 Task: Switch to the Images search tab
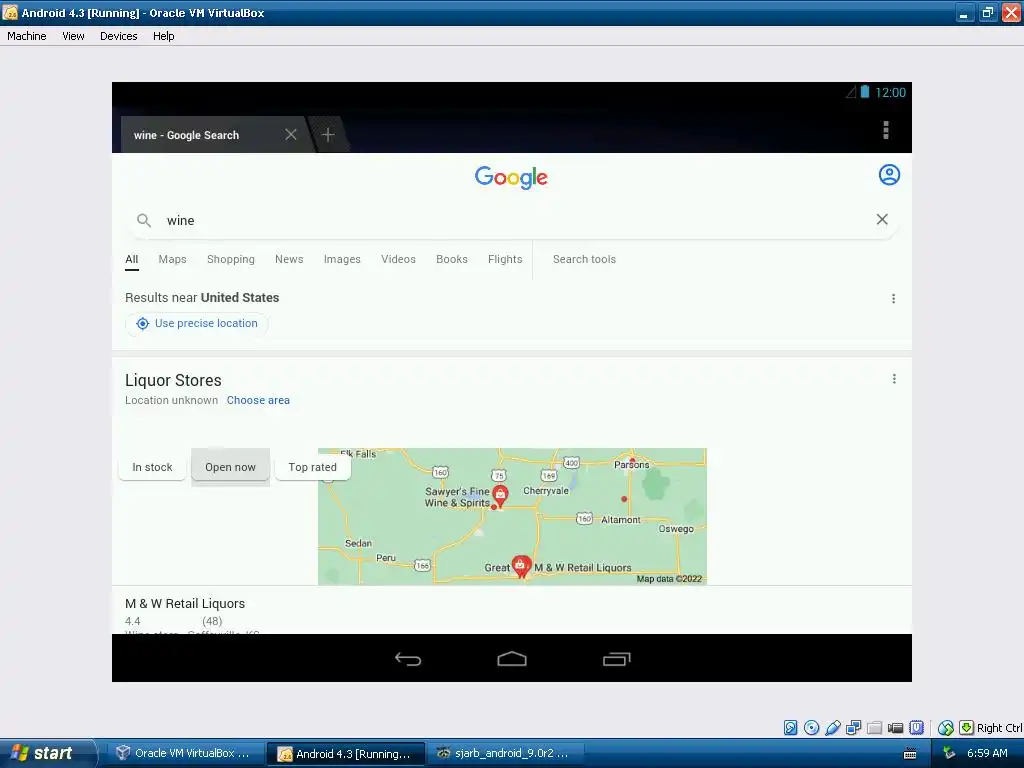[x=342, y=259]
